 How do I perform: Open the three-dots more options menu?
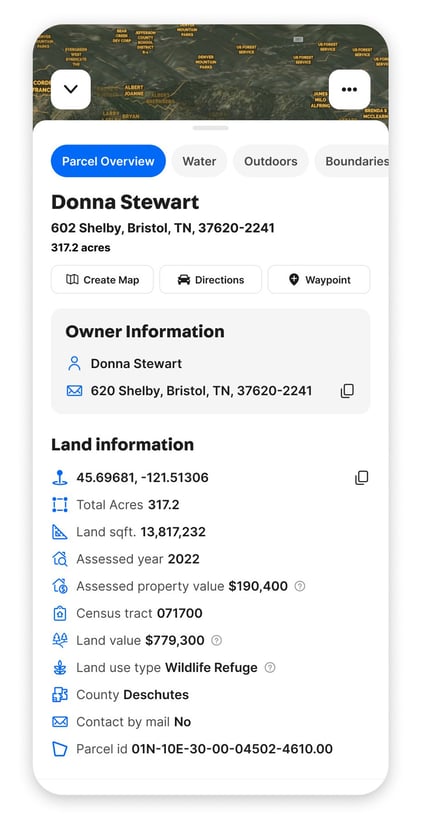[x=350, y=90]
